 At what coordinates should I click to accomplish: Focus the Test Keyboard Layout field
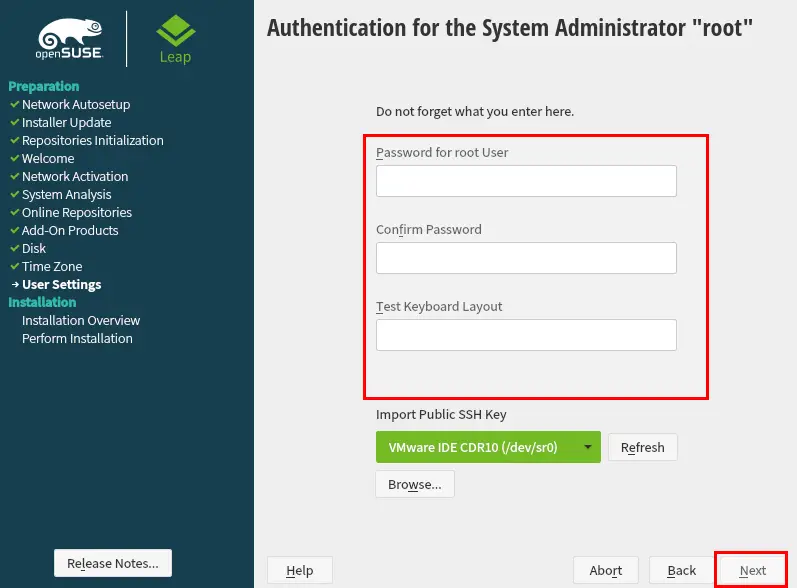point(526,335)
